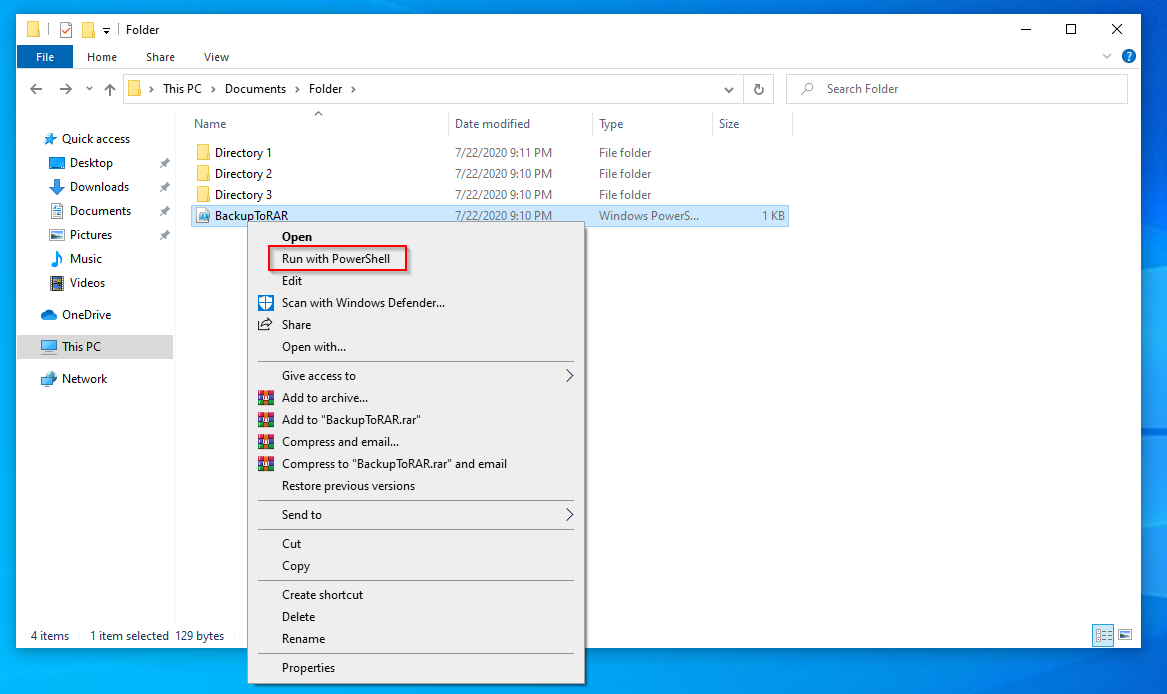The height and width of the screenshot is (694, 1167).
Task: Expand the Give access to submenu
Action: (569, 376)
